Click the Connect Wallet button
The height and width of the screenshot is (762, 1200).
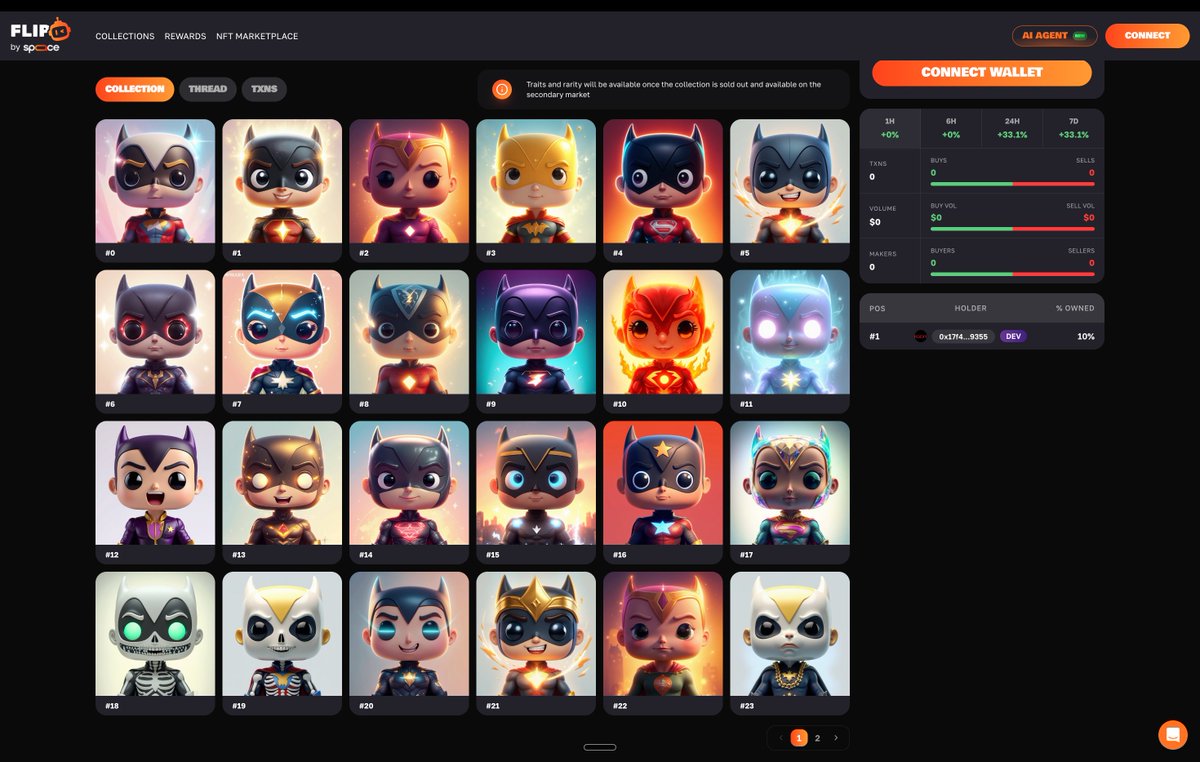982,72
